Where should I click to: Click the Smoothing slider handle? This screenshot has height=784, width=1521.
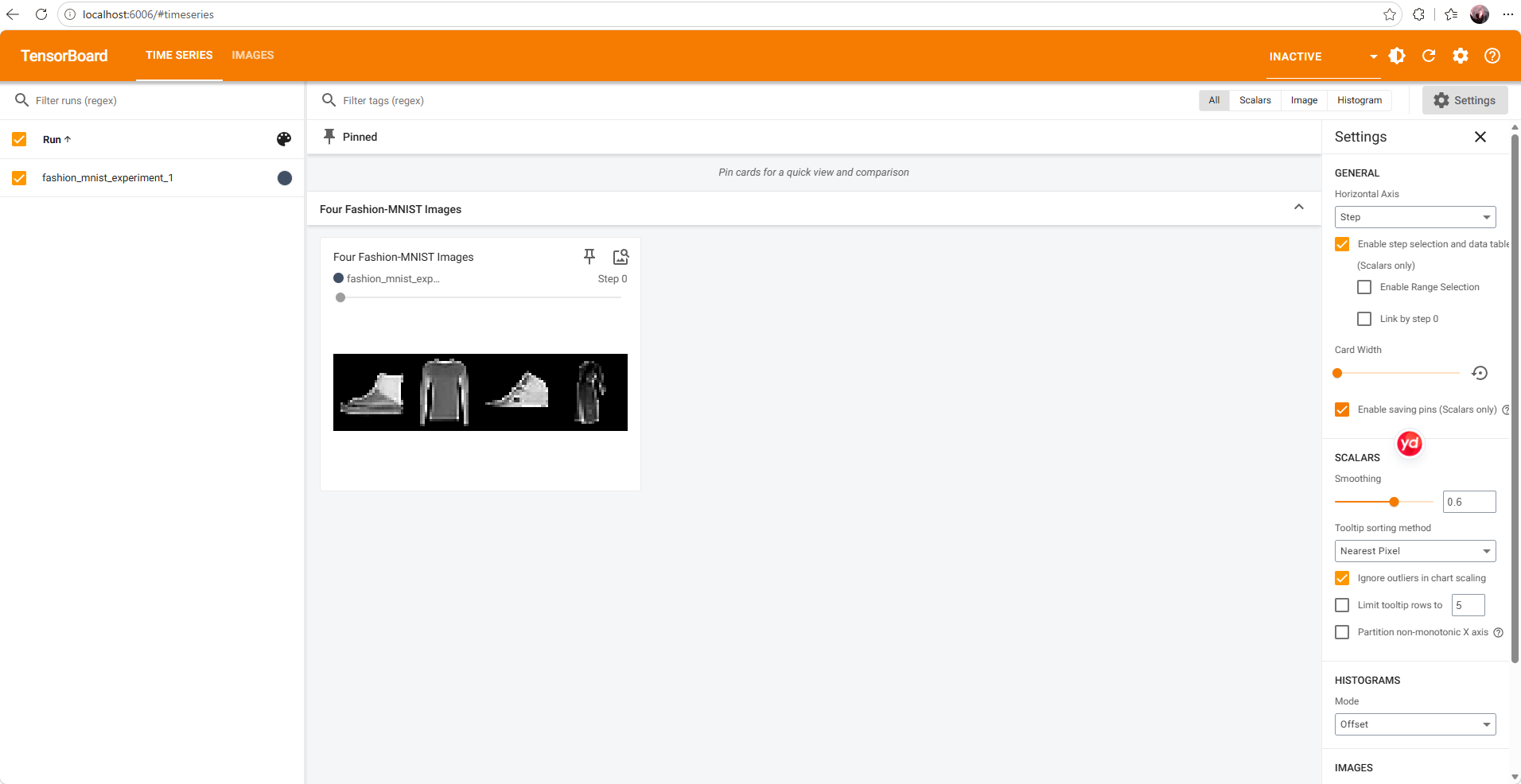click(x=1394, y=502)
